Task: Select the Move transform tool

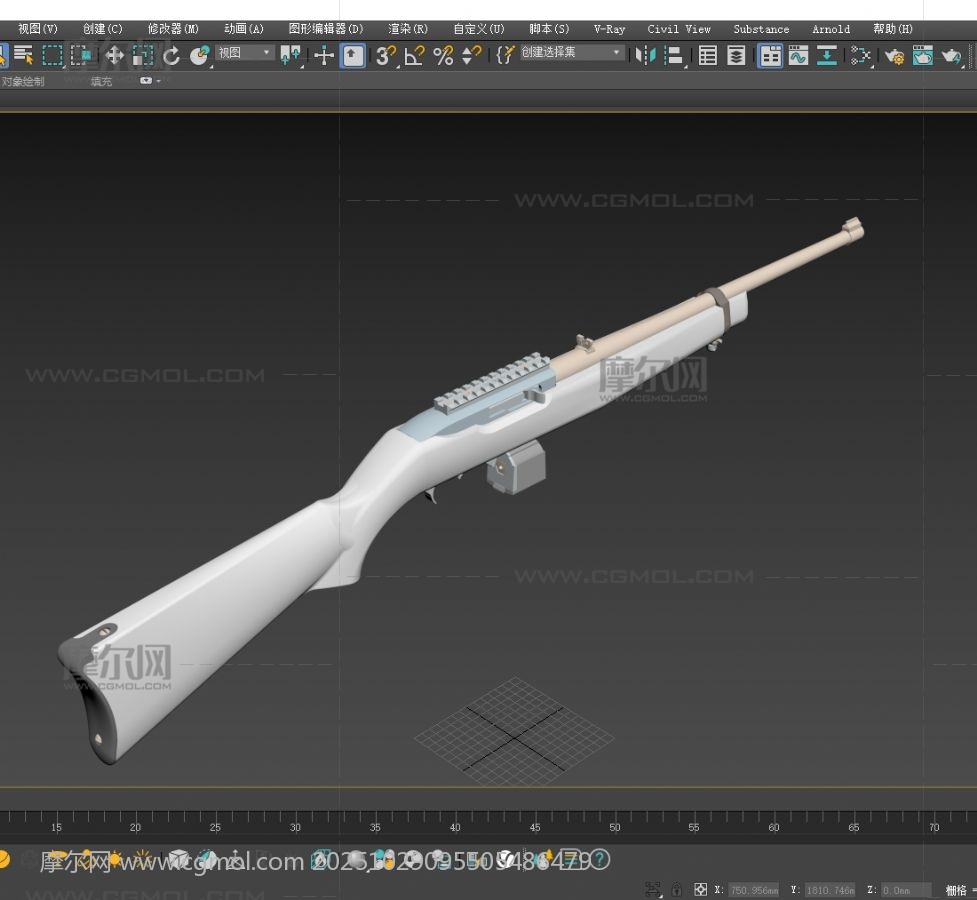Action: pos(114,56)
